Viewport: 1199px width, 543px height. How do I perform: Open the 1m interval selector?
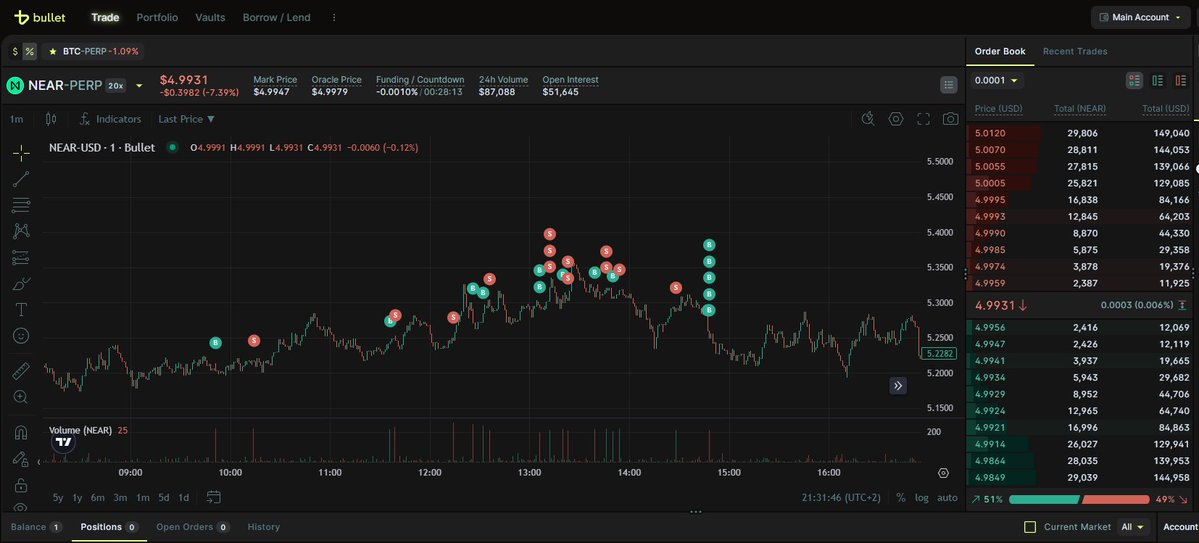(16, 119)
